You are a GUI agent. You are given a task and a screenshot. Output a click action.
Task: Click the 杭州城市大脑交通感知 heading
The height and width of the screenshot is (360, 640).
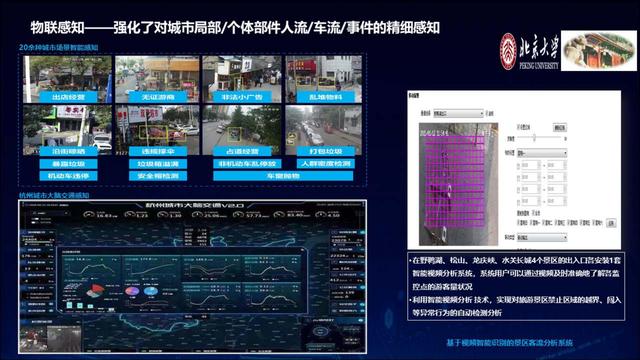[54, 195]
